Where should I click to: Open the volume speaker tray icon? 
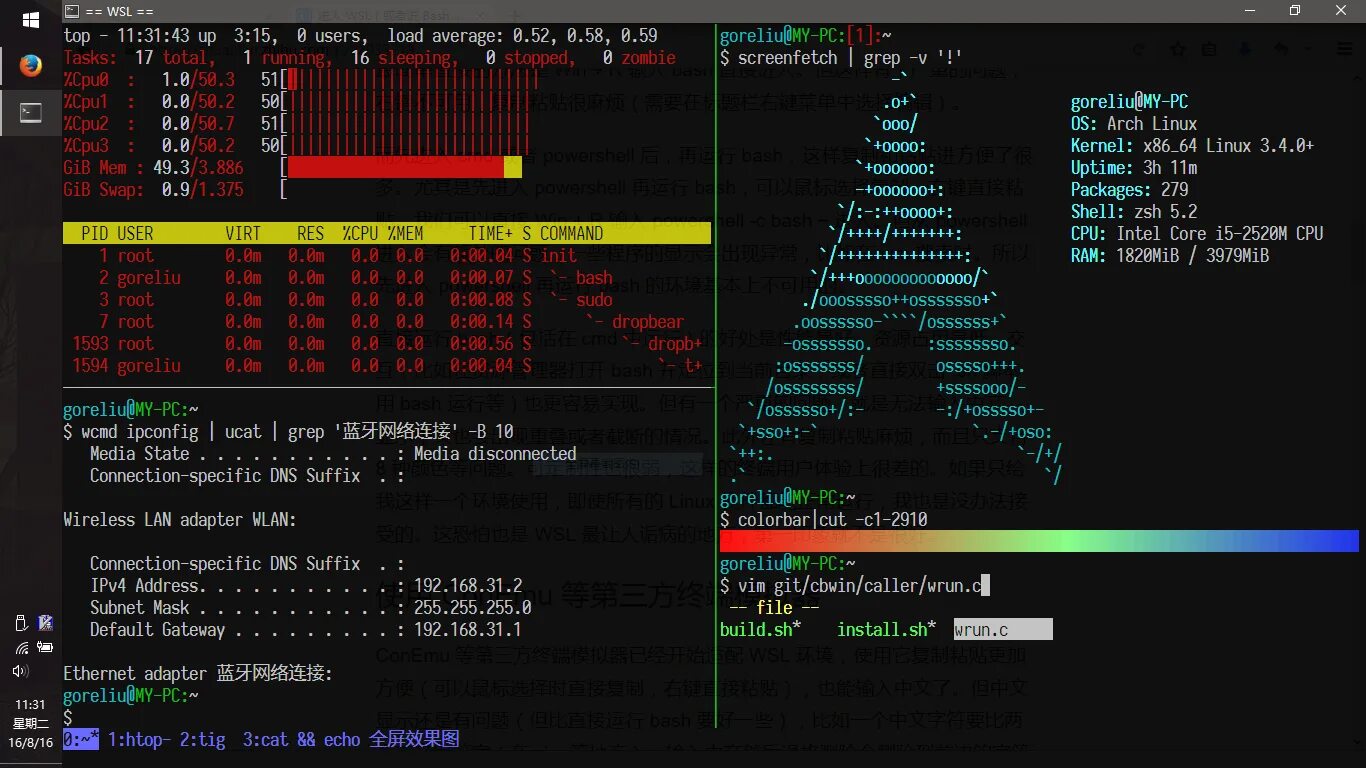[x=20, y=671]
